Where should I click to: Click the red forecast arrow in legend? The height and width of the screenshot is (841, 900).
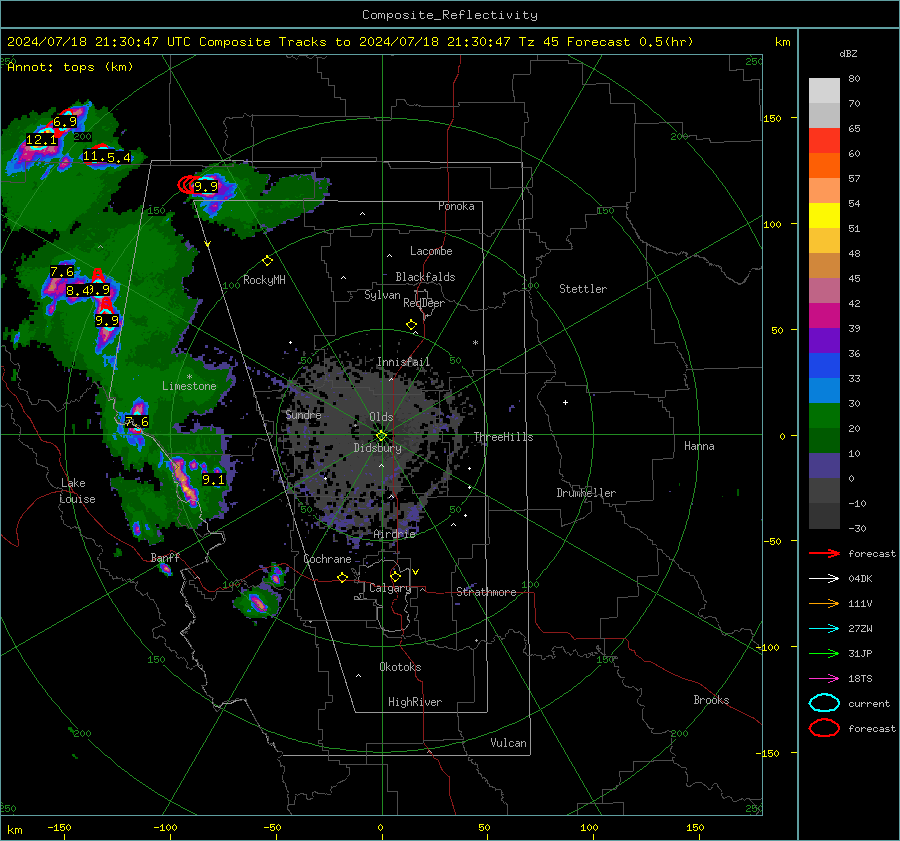(824, 553)
